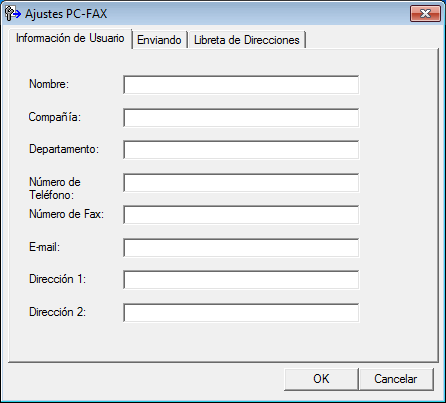Focus the Número de Teléfono field
Screen dimensions: 446x403
(241, 182)
